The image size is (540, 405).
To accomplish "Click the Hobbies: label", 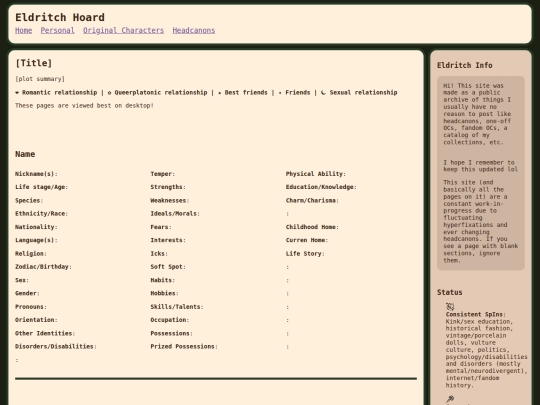I will [165, 293].
